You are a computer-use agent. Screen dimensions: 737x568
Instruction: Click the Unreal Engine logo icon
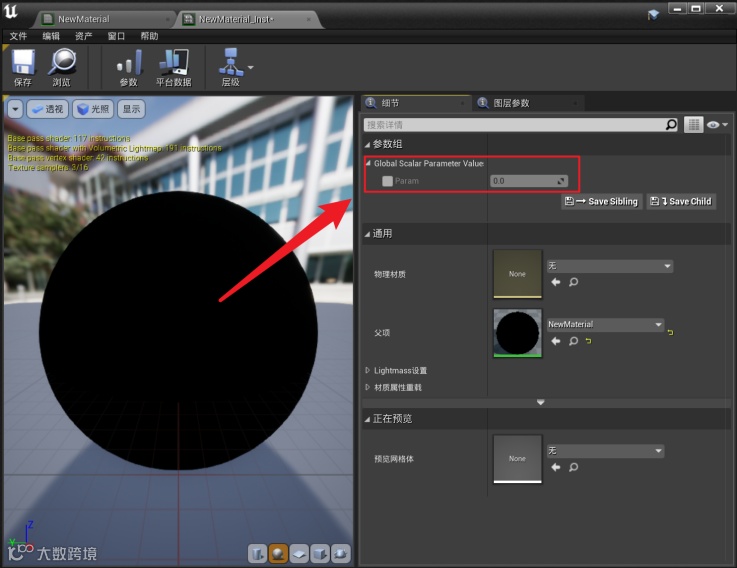click(x=10, y=12)
